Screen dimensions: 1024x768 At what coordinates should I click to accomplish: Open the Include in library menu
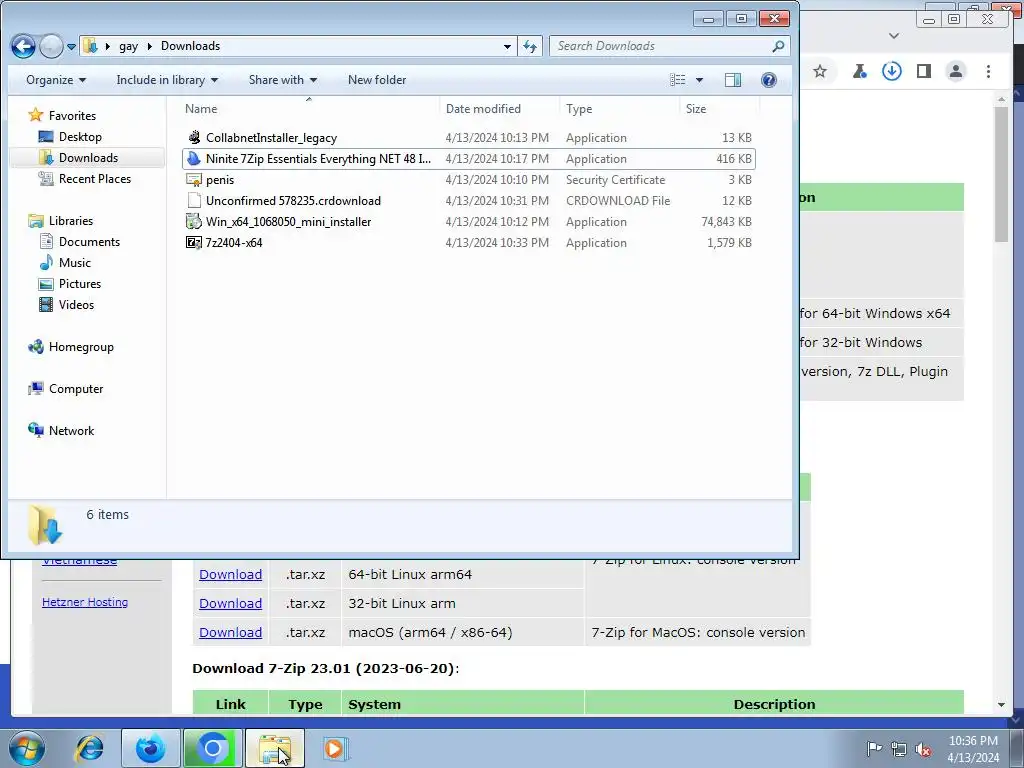(167, 80)
